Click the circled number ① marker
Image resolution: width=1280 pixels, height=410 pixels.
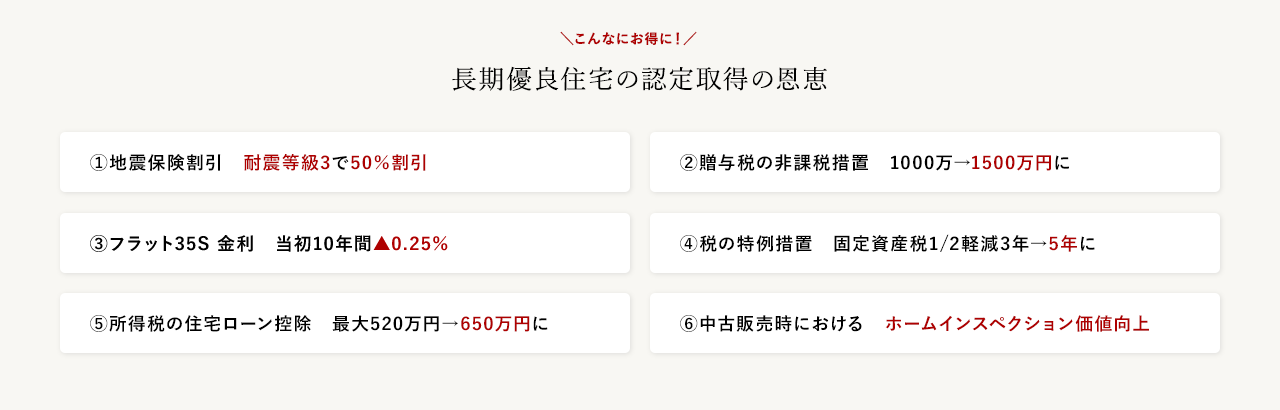(98, 163)
